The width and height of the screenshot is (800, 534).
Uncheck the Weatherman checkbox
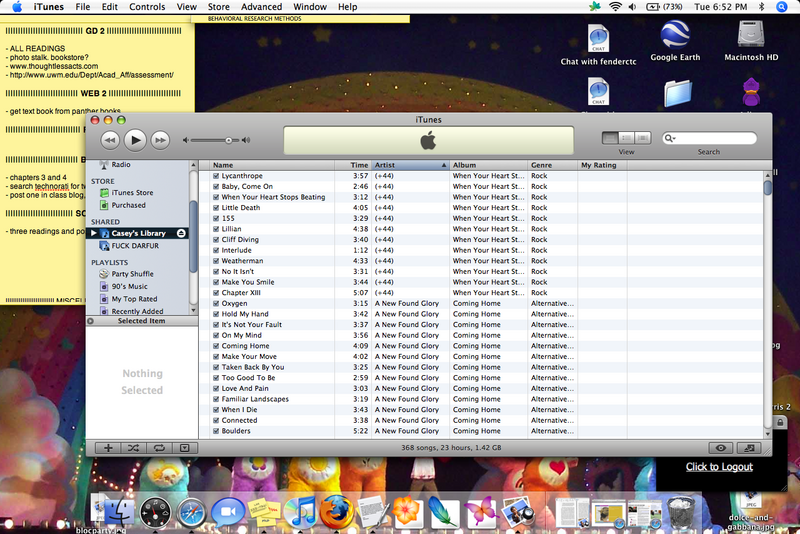click(216, 261)
